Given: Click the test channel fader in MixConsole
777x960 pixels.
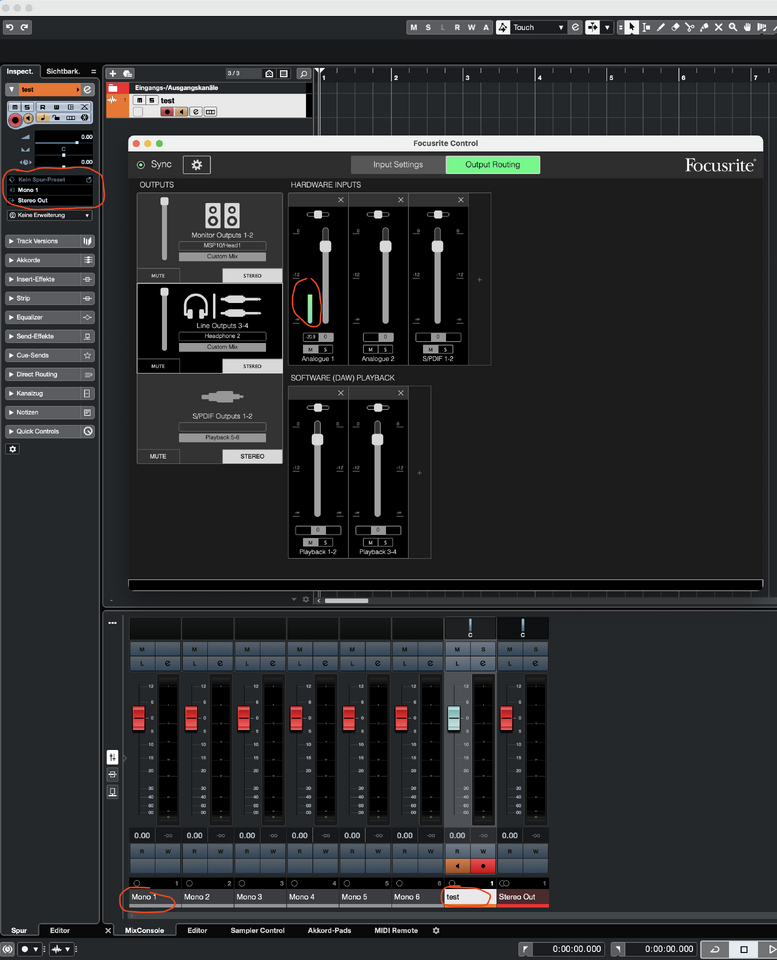Looking at the screenshot, I should 454,718.
